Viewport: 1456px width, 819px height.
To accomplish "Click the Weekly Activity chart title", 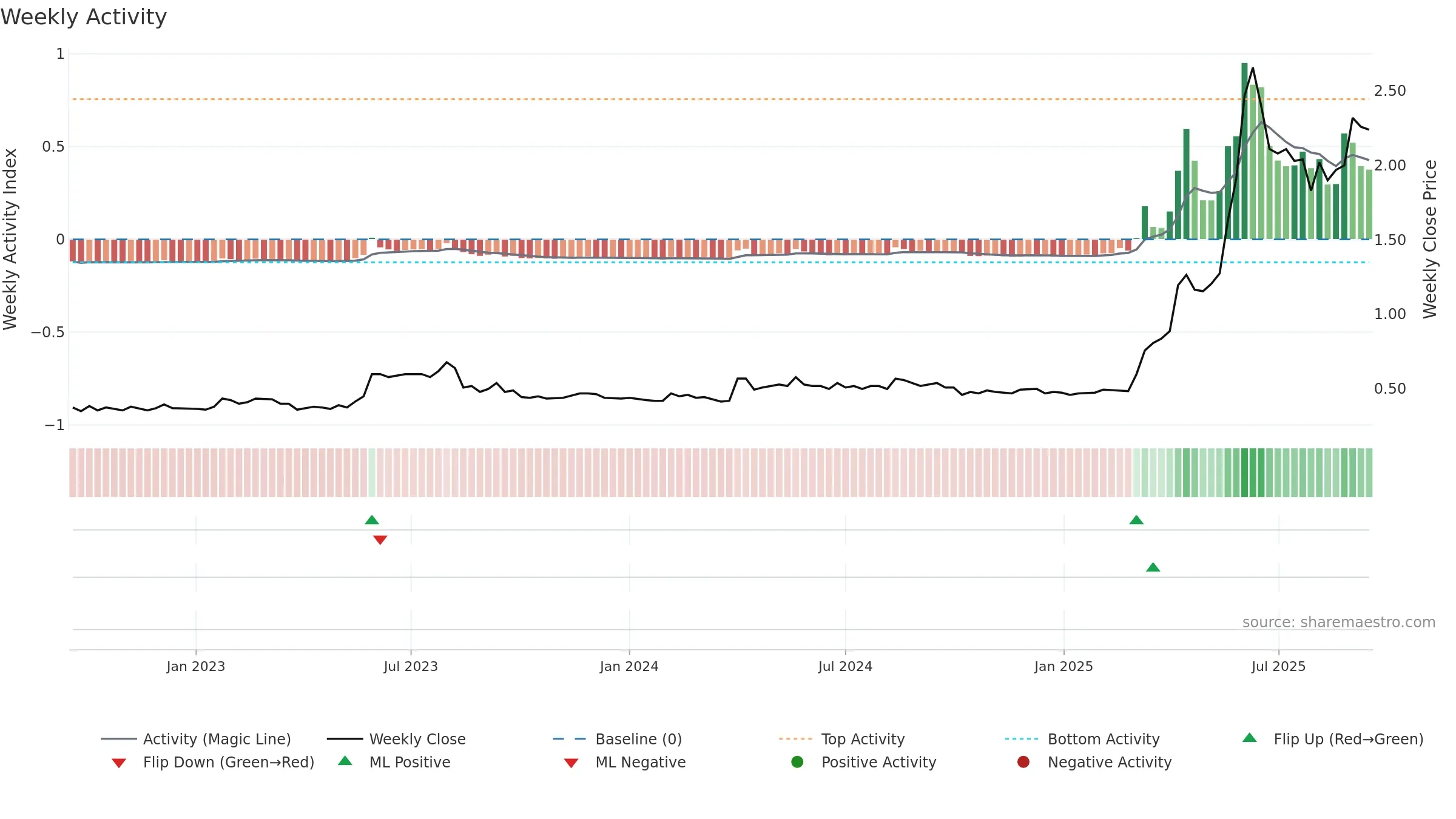I will click(x=84, y=17).
